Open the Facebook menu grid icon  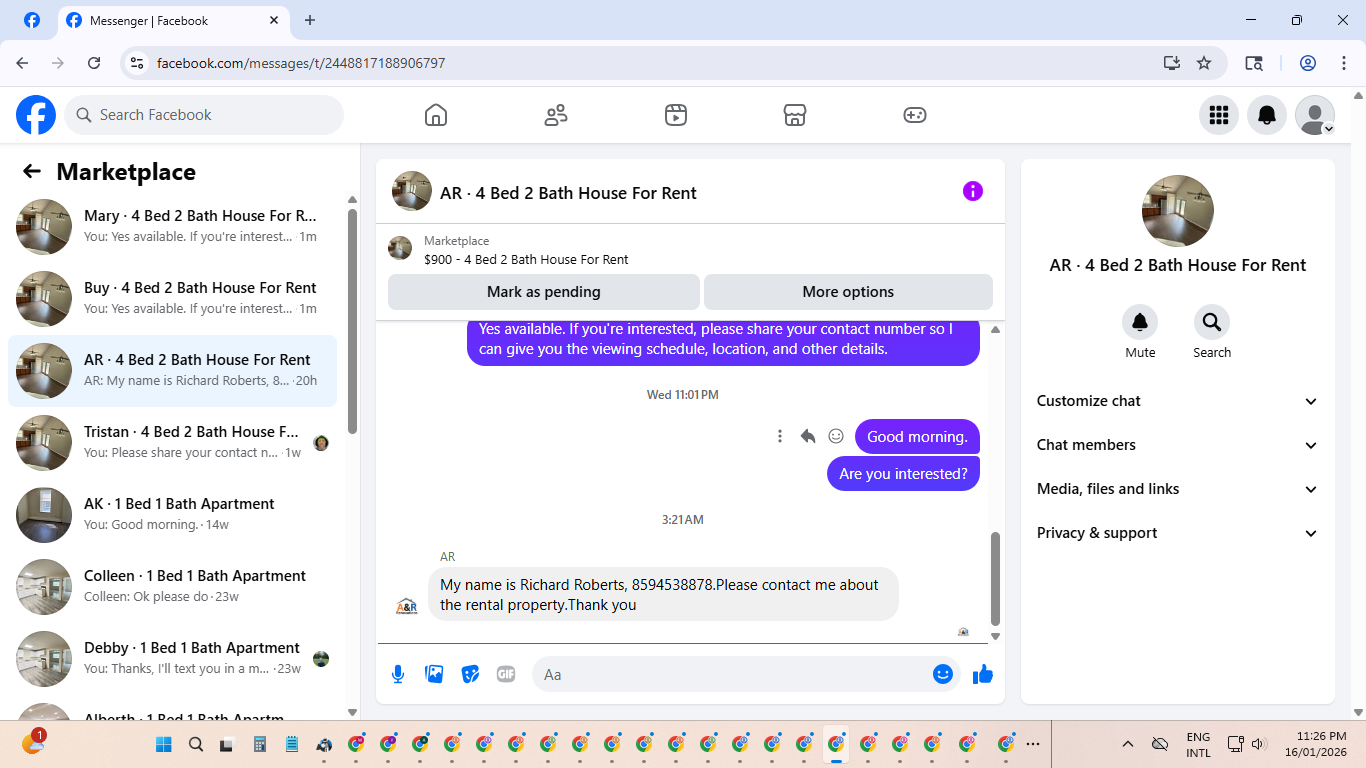pos(1219,115)
